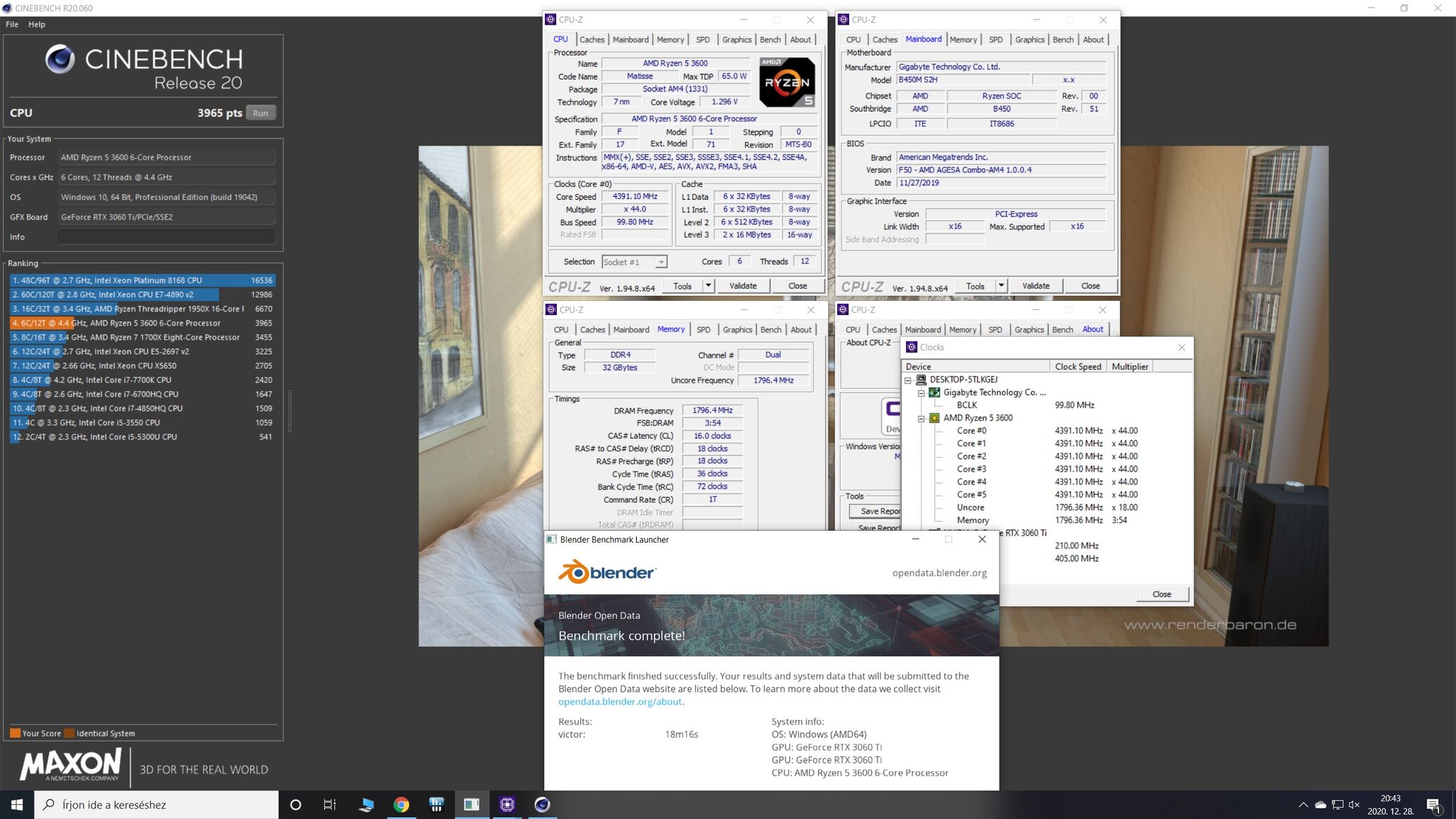
Task: Open Google Chrome from the taskbar
Action: (401, 804)
